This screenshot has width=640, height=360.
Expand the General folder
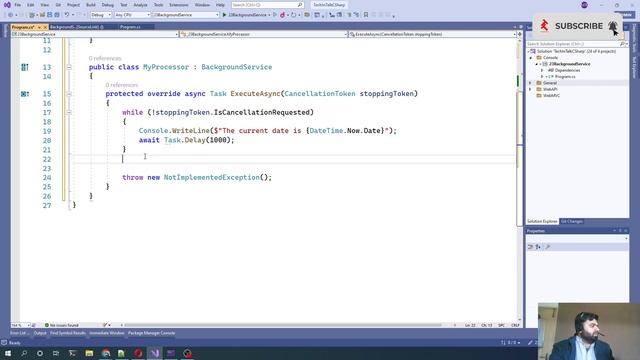click(x=531, y=83)
